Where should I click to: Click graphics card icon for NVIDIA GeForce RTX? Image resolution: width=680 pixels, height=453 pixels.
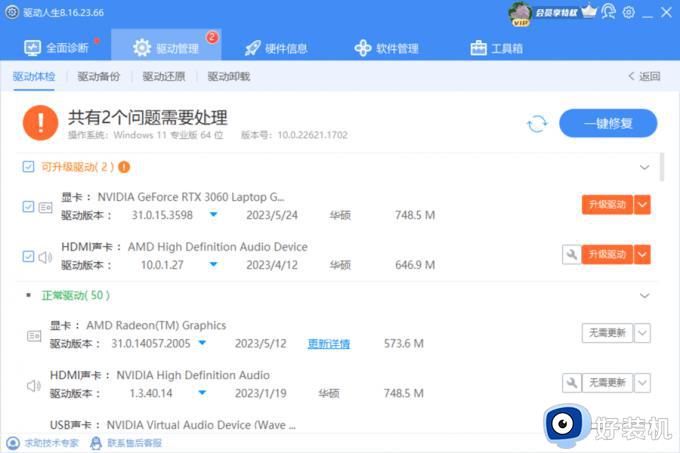point(46,207)
